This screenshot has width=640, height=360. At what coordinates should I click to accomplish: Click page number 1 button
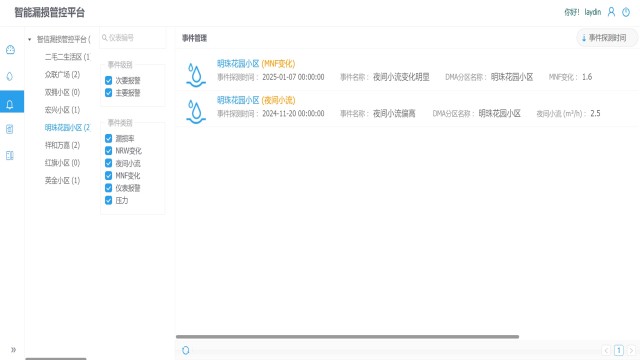[x=619, y=350]
